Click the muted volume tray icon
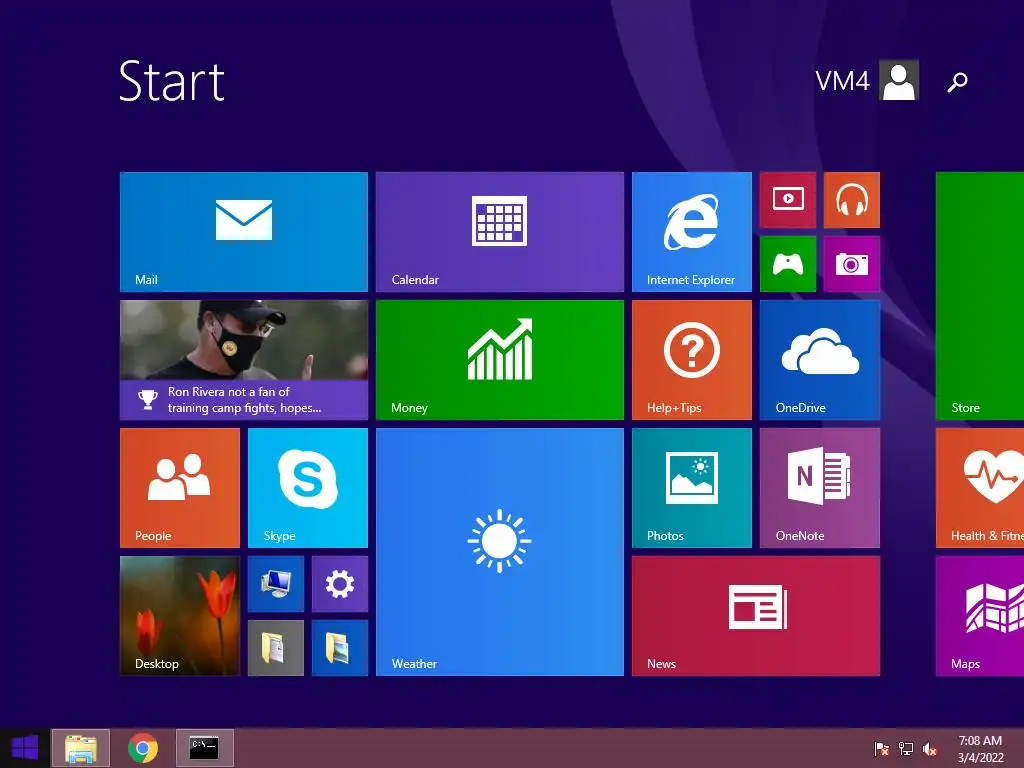This screenshot has height=768, width=1024. tap(930, 749)
